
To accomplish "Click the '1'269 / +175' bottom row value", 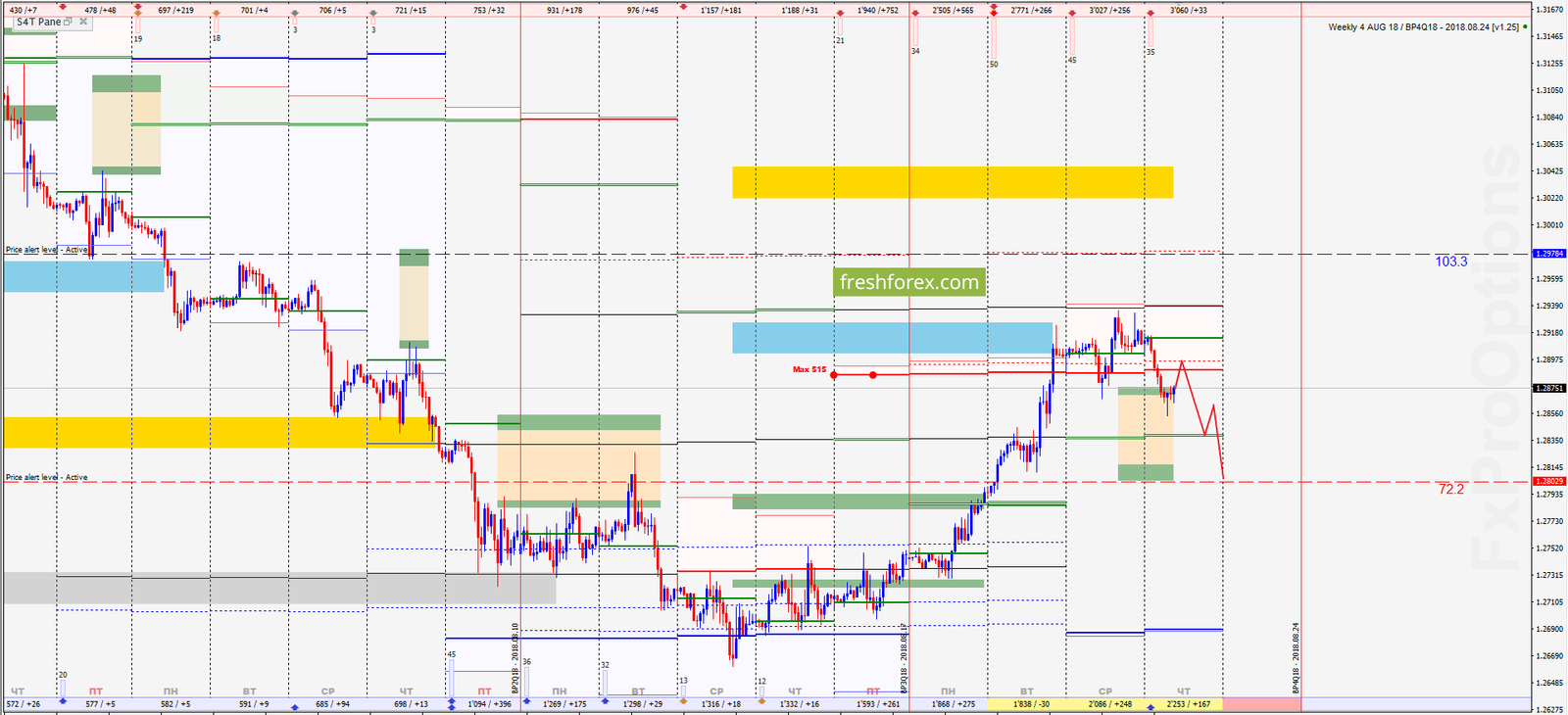I will click(564, 704).
